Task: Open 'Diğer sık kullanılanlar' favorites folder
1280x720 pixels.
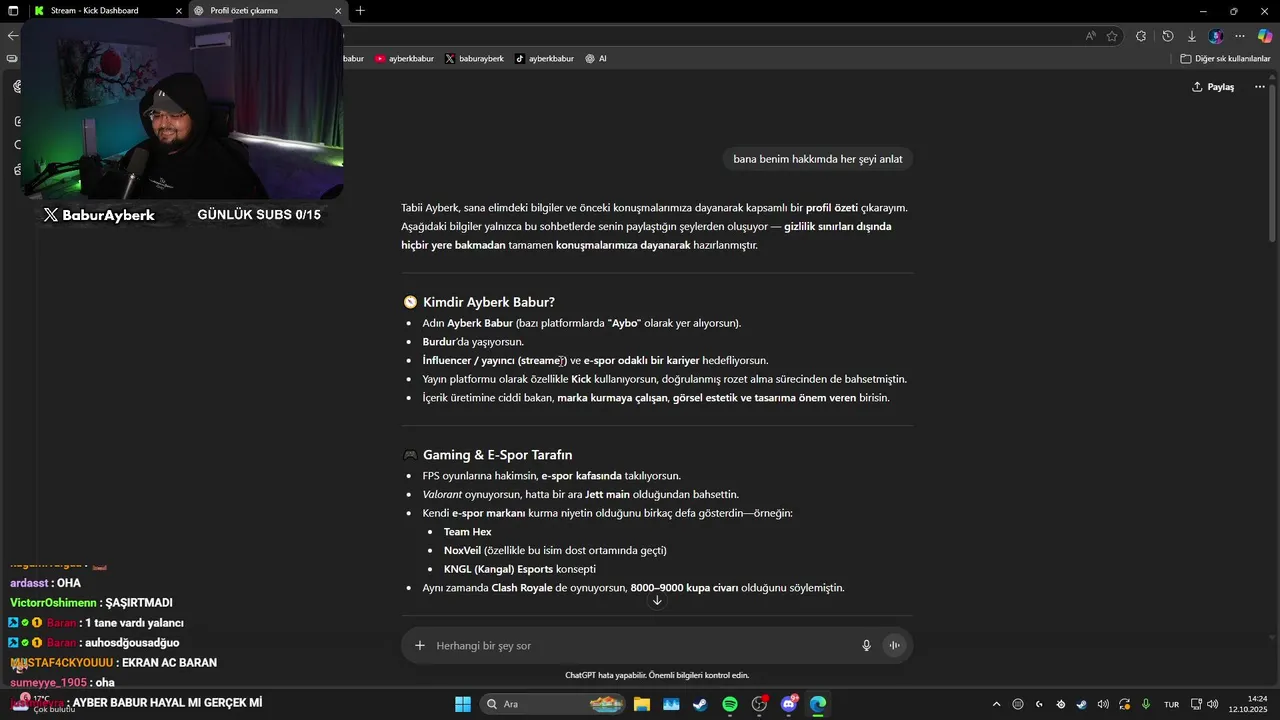Action: (x=1225, y=59)
